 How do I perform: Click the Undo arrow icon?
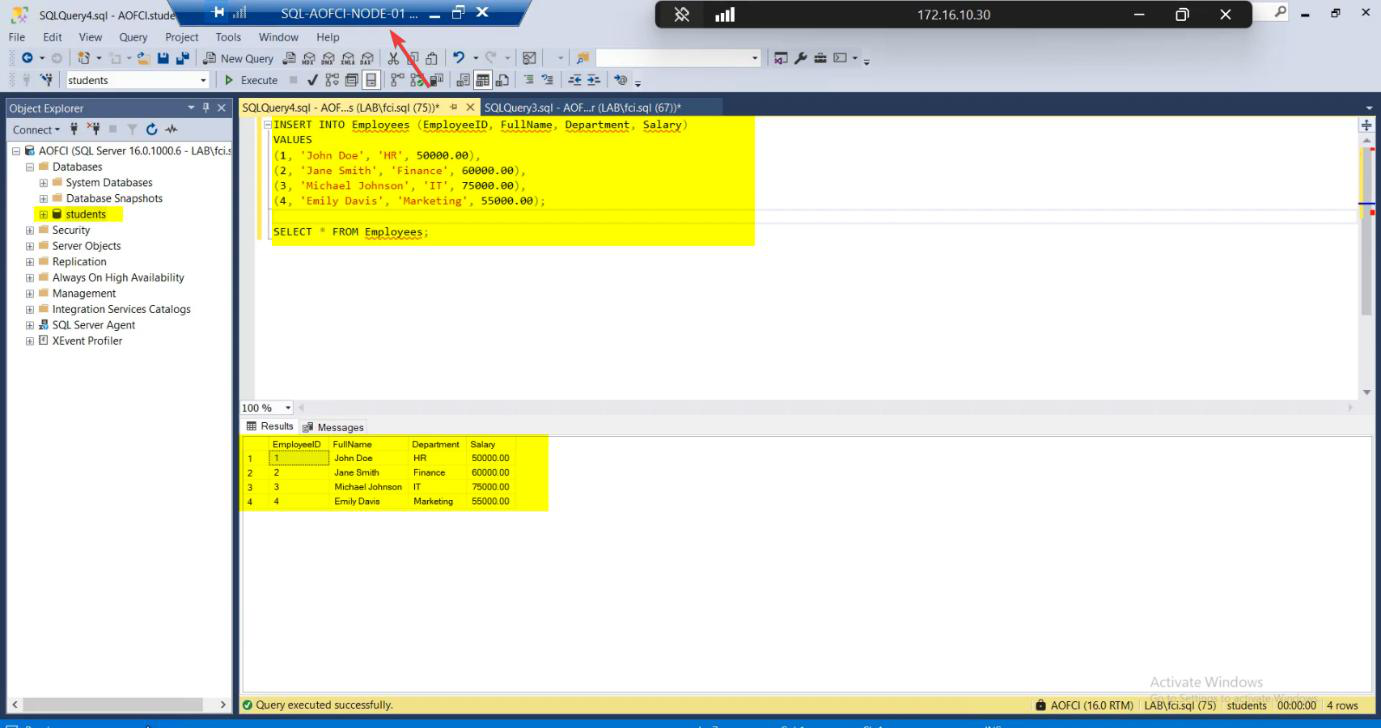click(x=458, y=58)
